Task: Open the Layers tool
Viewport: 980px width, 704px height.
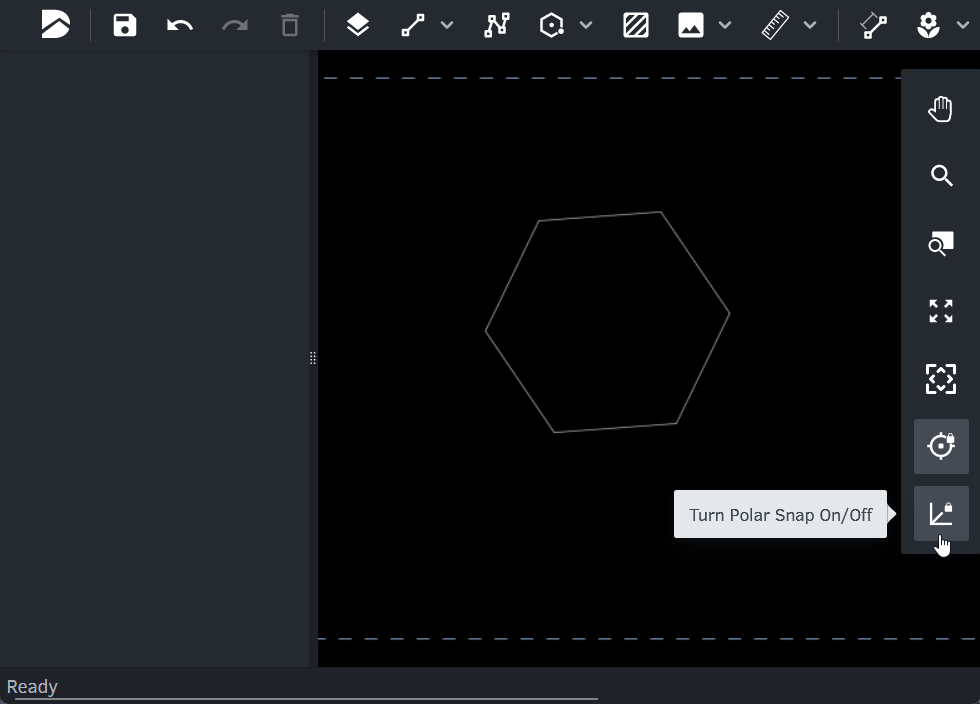Action: coord(358,25)
